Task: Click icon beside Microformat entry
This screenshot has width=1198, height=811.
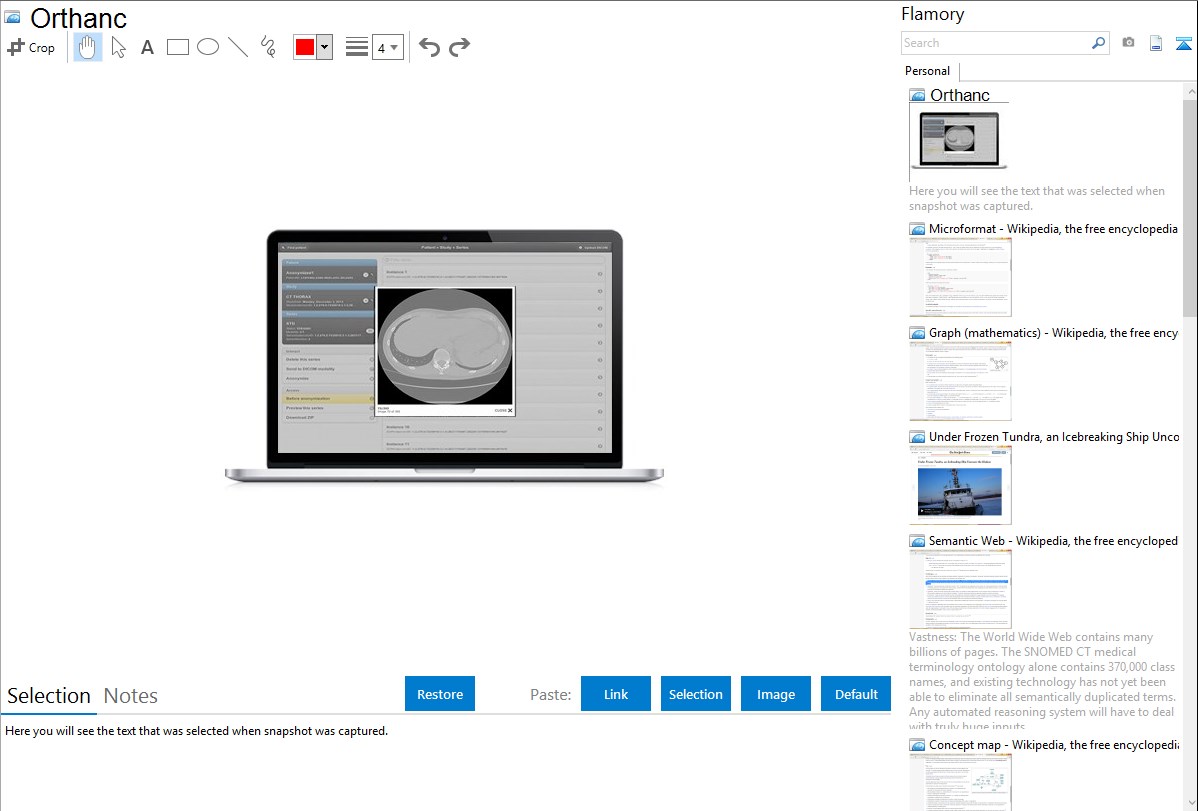Action: 917,229
